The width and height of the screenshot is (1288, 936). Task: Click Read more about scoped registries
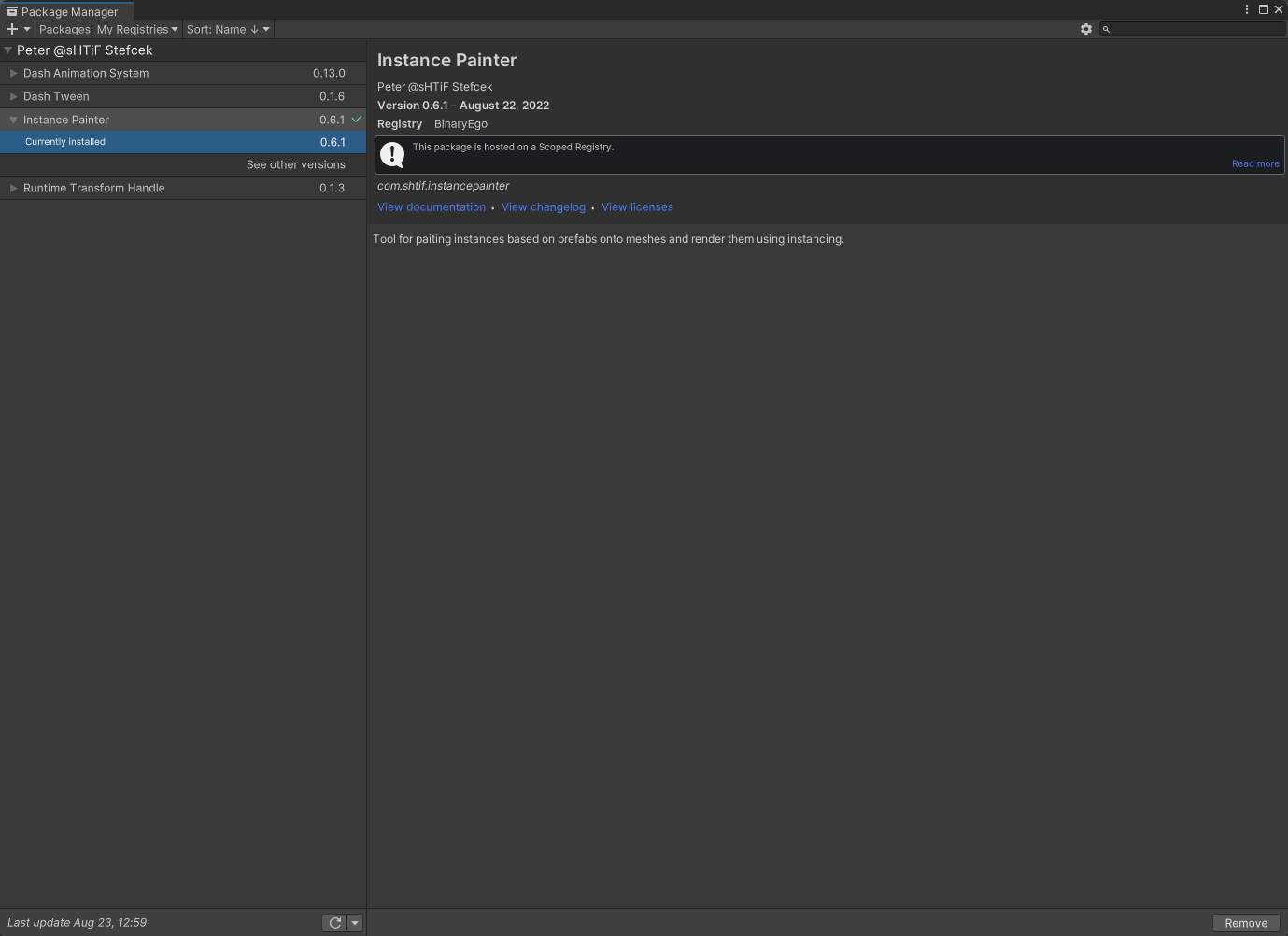click(1254, 163)
